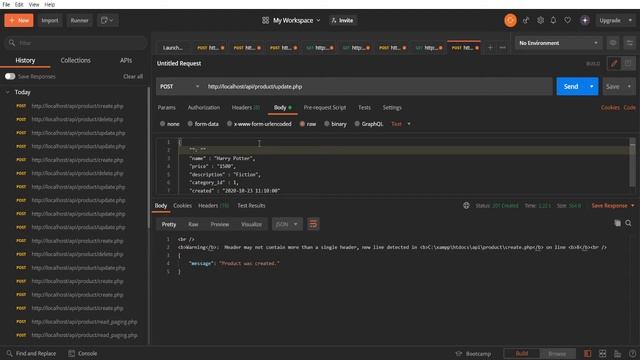The height and width of the screenshot is (360, 640).
Task: Open the Pre-request Script tab
Action: coord(325,107)
